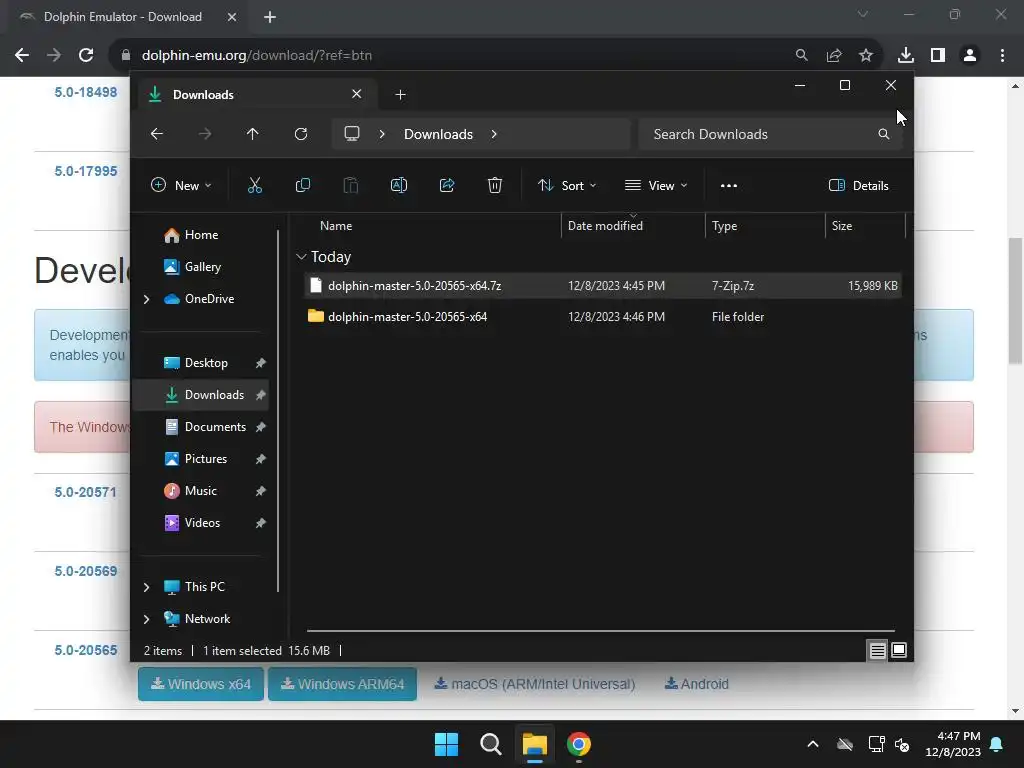Close the Downloads Explorer tab
The height and width of the screenshot is (768, 1024).
pos(357,94)
